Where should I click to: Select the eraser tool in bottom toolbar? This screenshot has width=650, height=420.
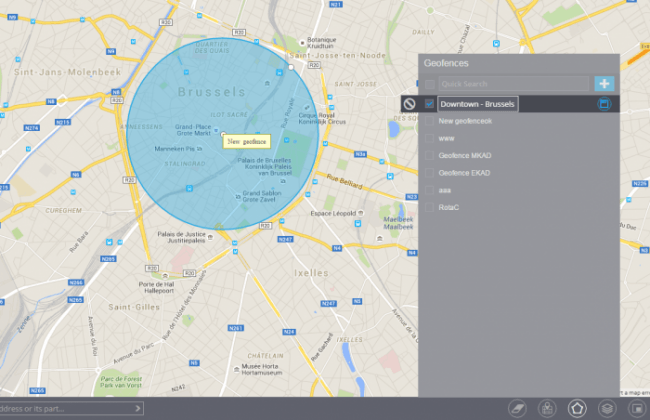coord(517,409)
